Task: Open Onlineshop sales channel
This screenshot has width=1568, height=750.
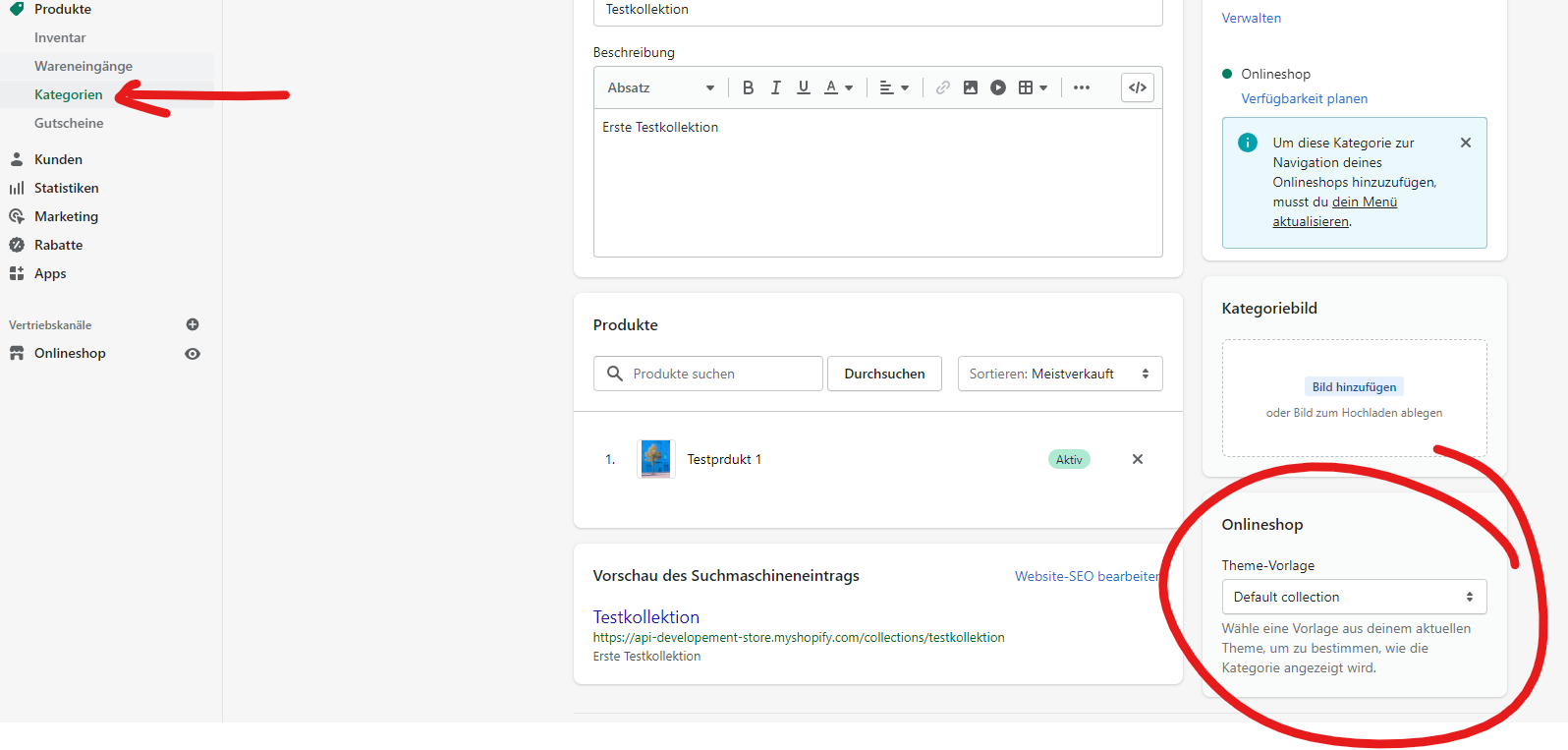Action: coord(70,353)
